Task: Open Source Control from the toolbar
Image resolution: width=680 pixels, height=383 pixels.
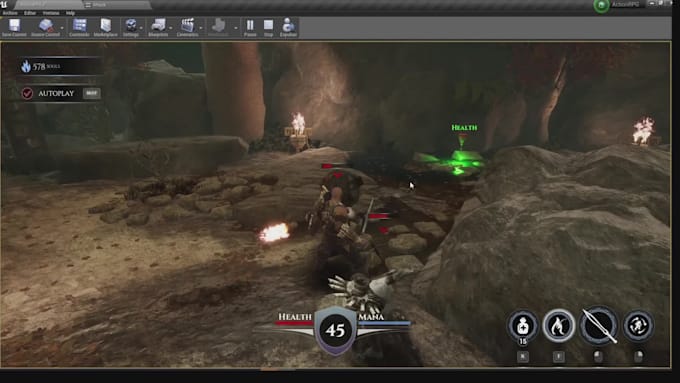Action: (45, 27)
